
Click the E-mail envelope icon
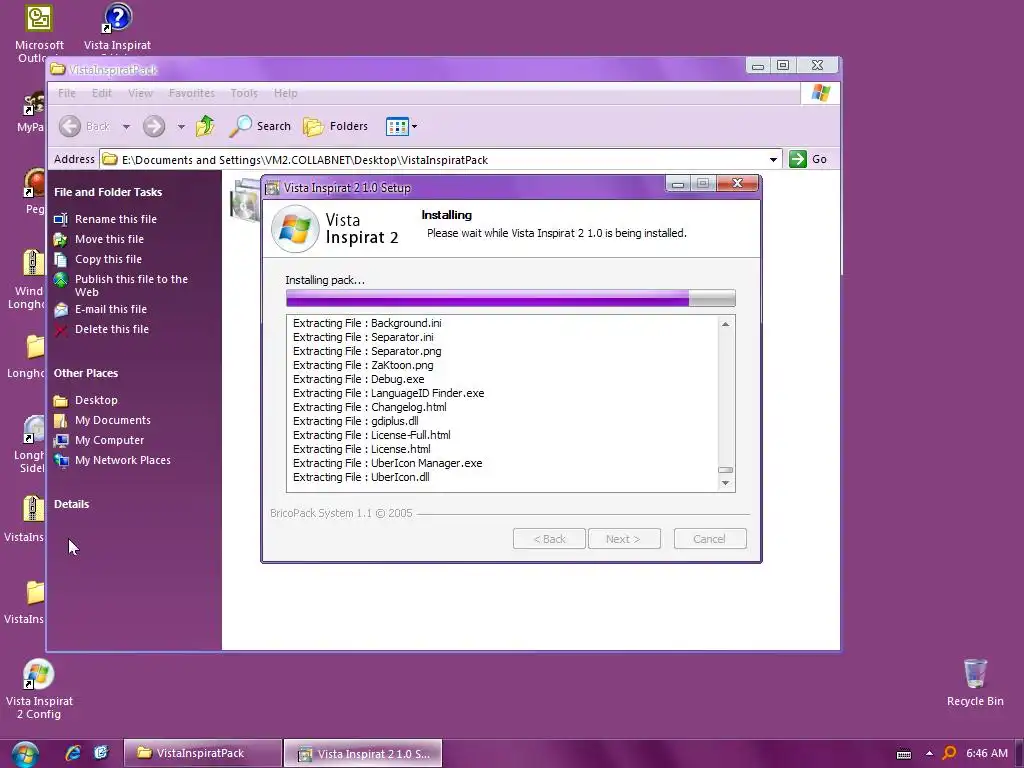(x=61, y=310)
